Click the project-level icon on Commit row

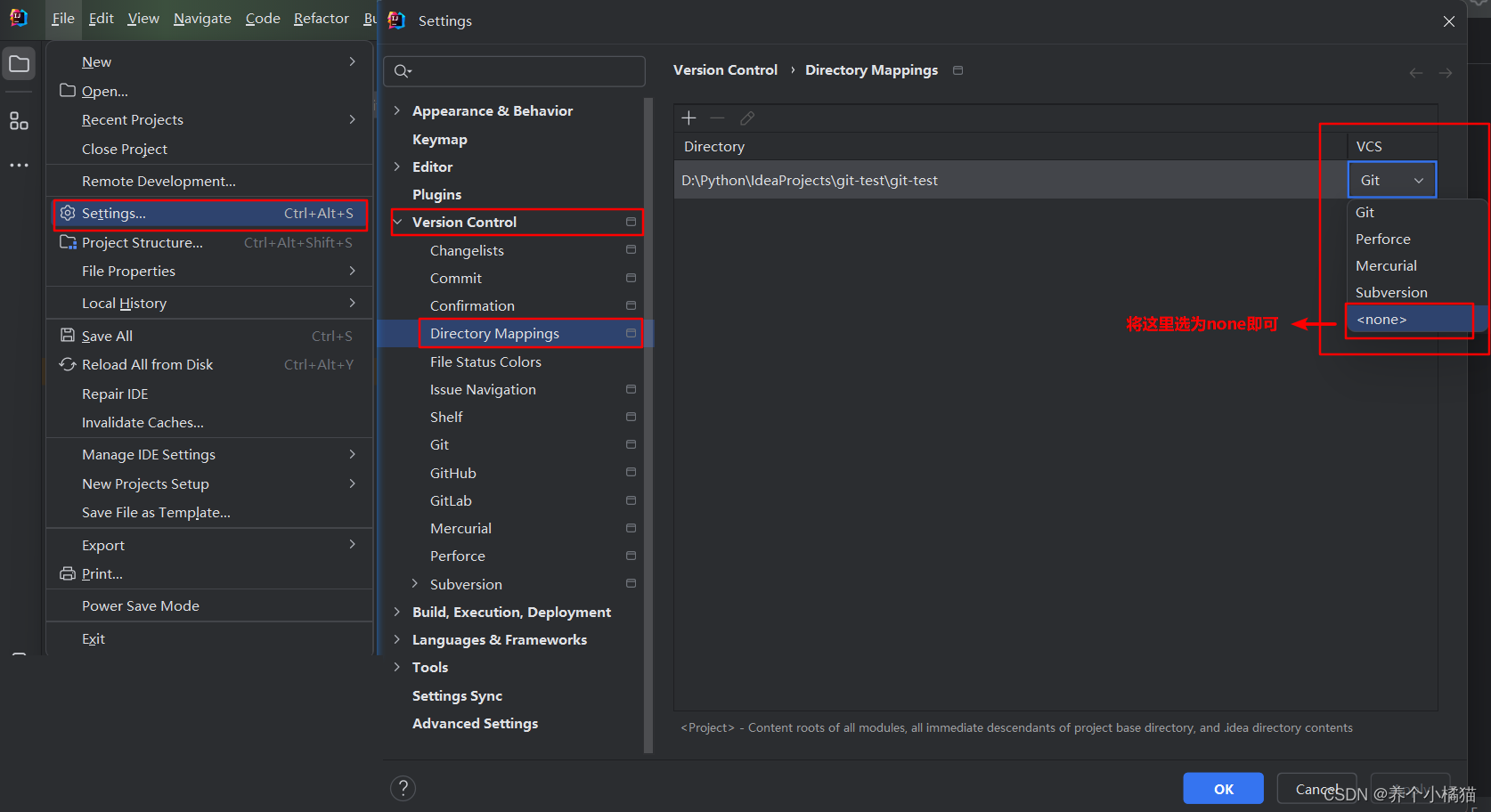point(631,278)
